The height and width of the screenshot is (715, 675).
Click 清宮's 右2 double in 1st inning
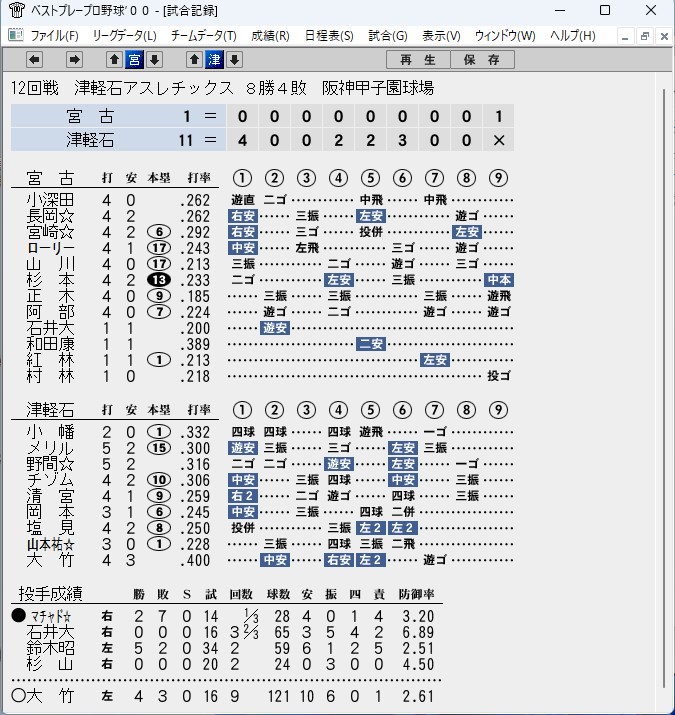(243, 496)
